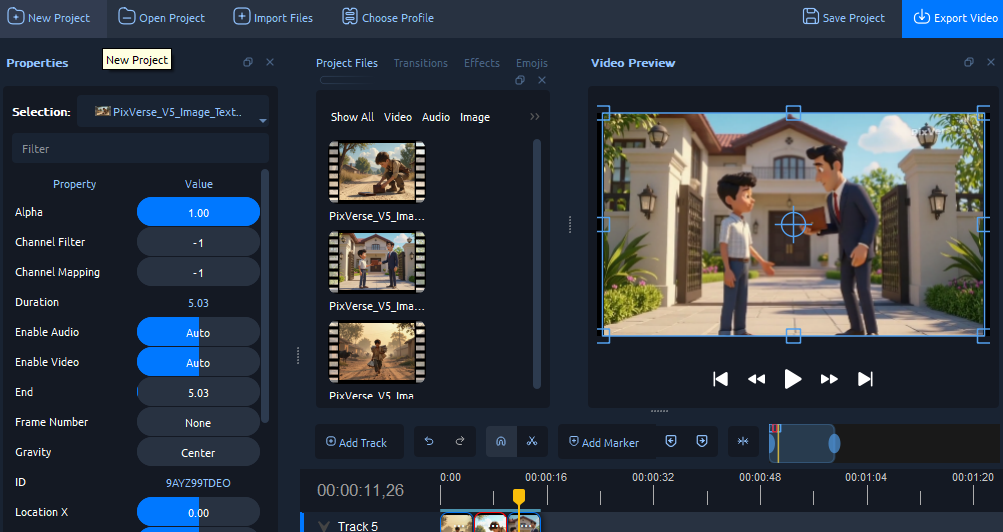Click the Undo arrow in timeline toolbar
The width and height of the screenshot is (1003, 532).
pos(430,441)
